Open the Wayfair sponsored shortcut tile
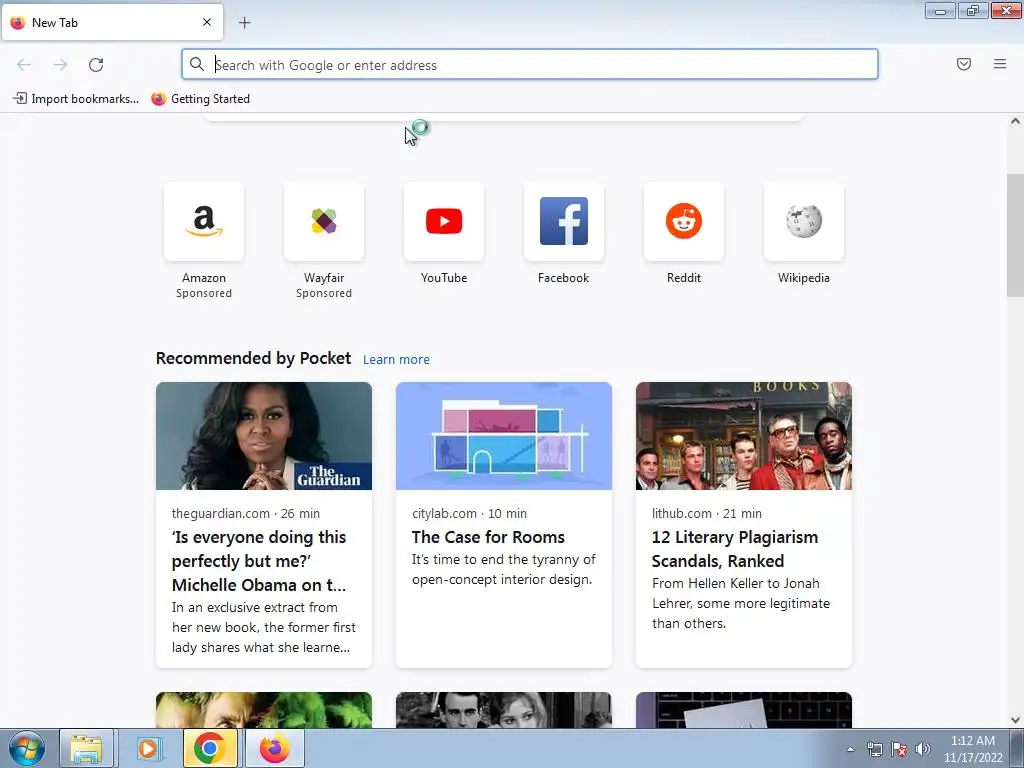This screenshot has height=768, width=1024. tap(324, 222)
